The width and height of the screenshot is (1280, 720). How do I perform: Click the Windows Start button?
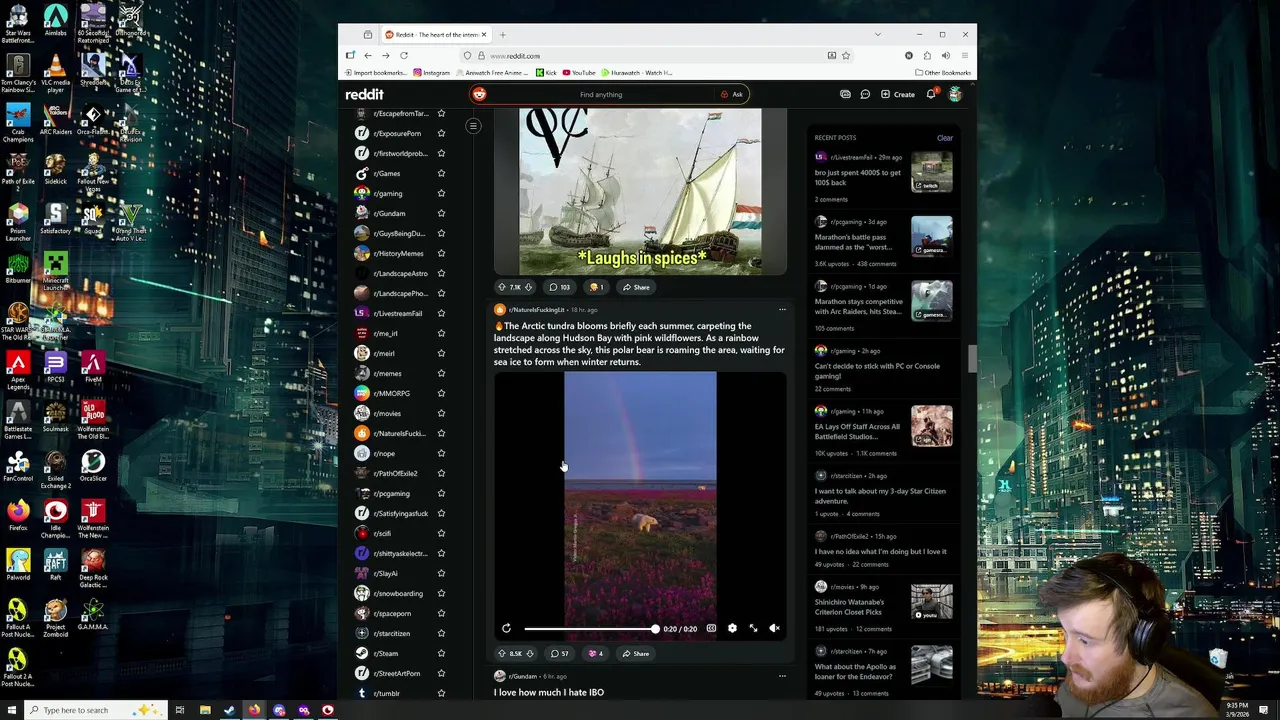[x=13, y=710]
